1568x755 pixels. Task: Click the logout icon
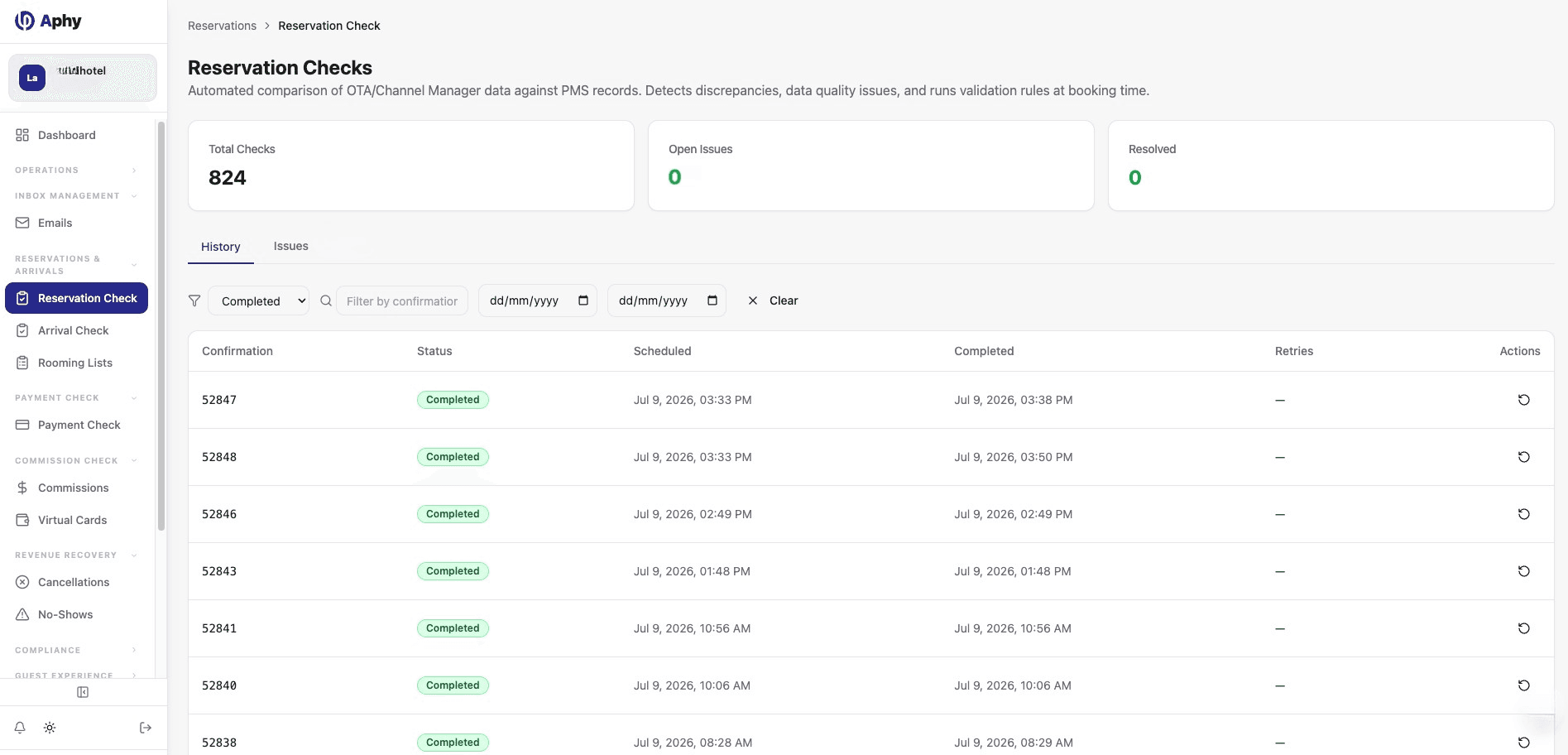pyautogui.click(x=146, y=728)
